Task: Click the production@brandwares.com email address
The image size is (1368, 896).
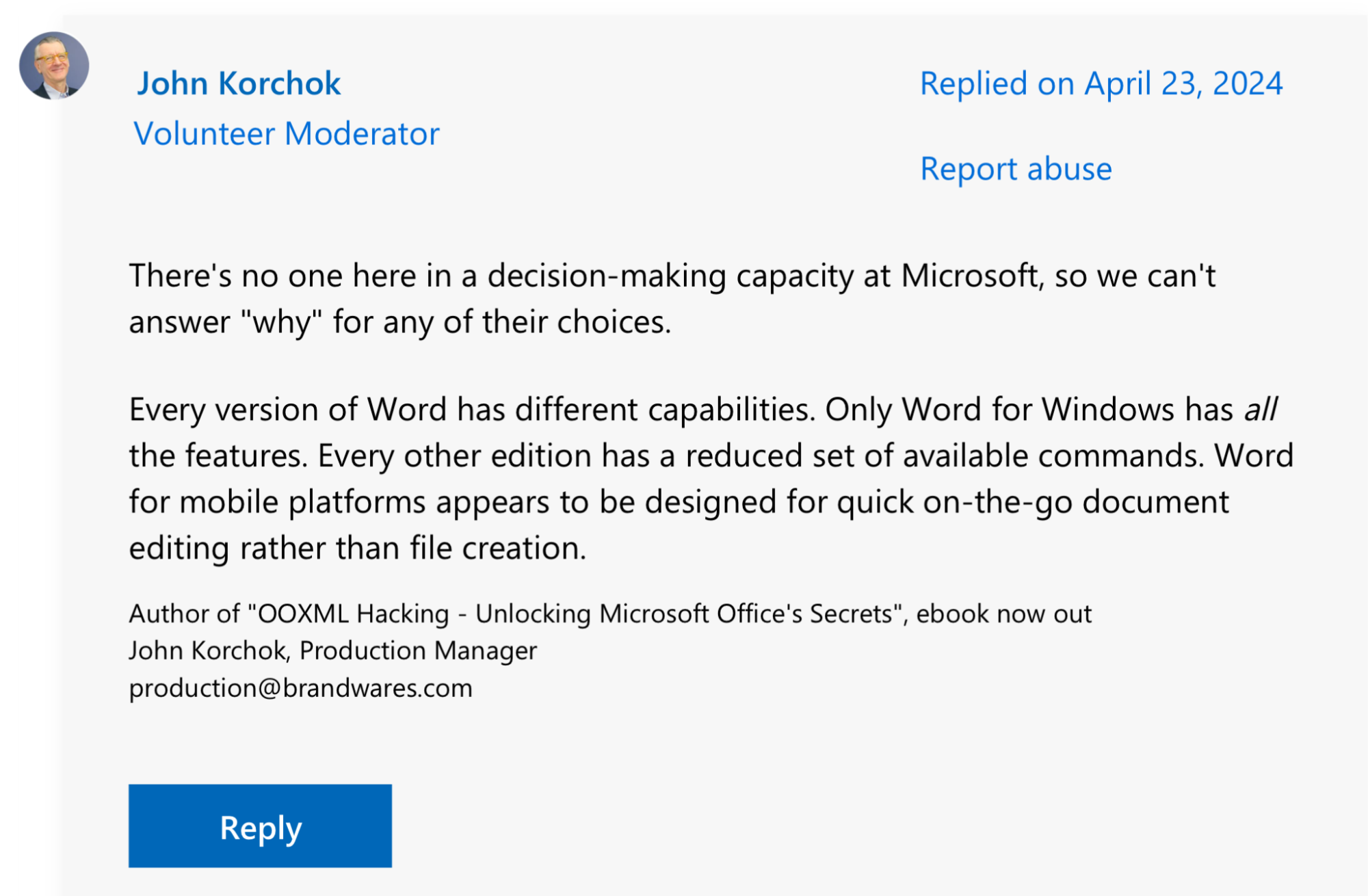Action: click(300, 688)
